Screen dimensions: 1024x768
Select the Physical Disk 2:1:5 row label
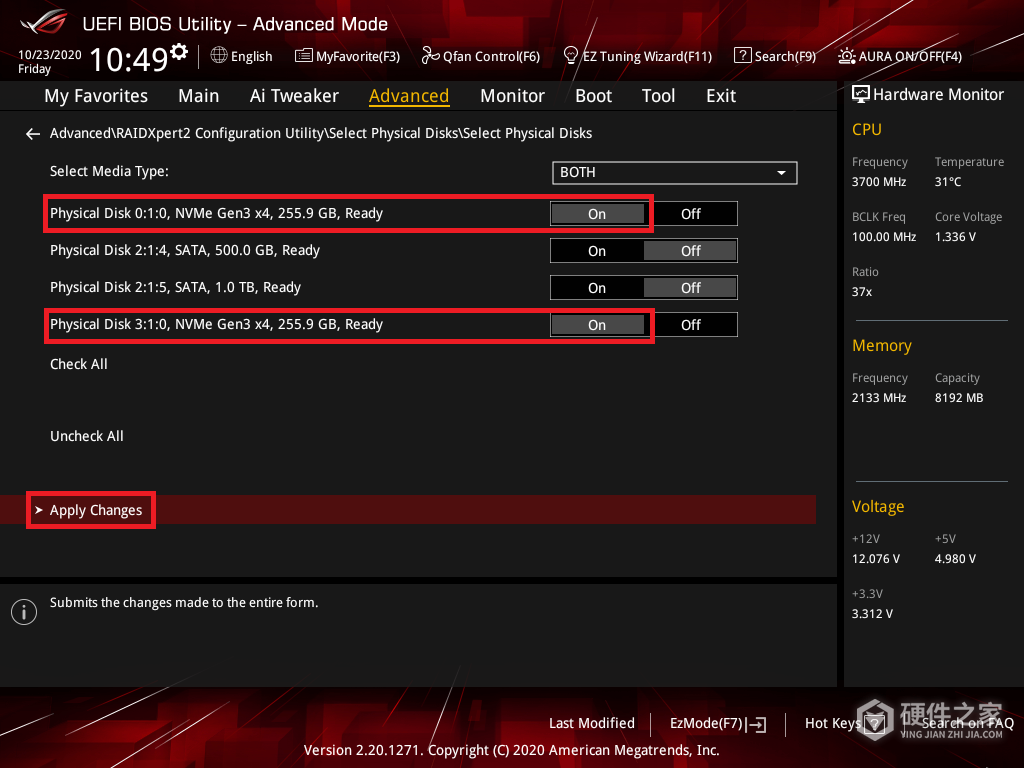click(176, 288)
